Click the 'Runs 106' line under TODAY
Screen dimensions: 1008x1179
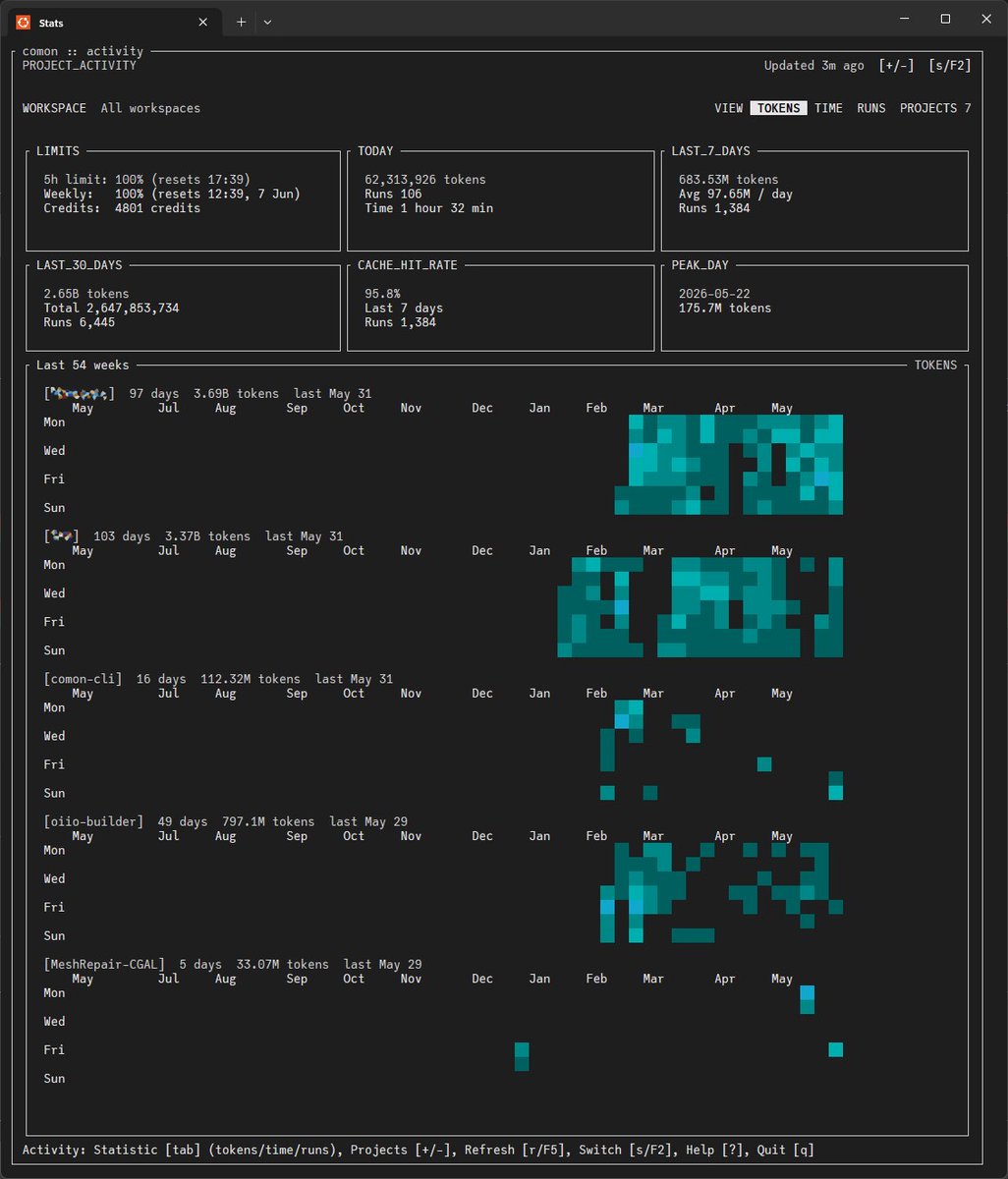[393, 194]
